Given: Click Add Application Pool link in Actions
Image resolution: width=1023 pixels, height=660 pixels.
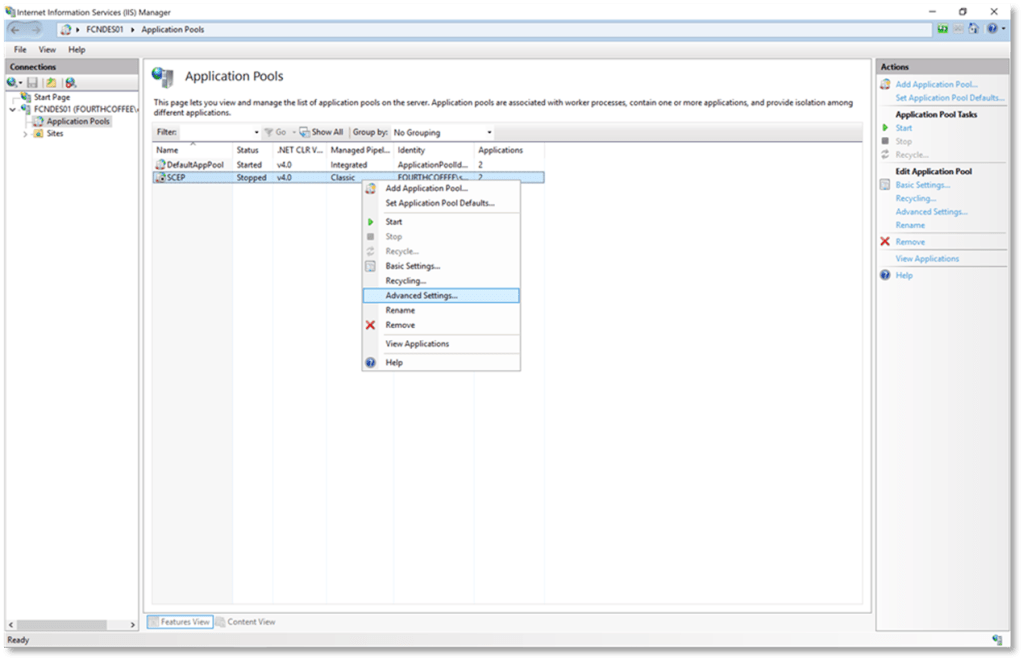Looking at the screenshot, I should click(x=936, y=85).
